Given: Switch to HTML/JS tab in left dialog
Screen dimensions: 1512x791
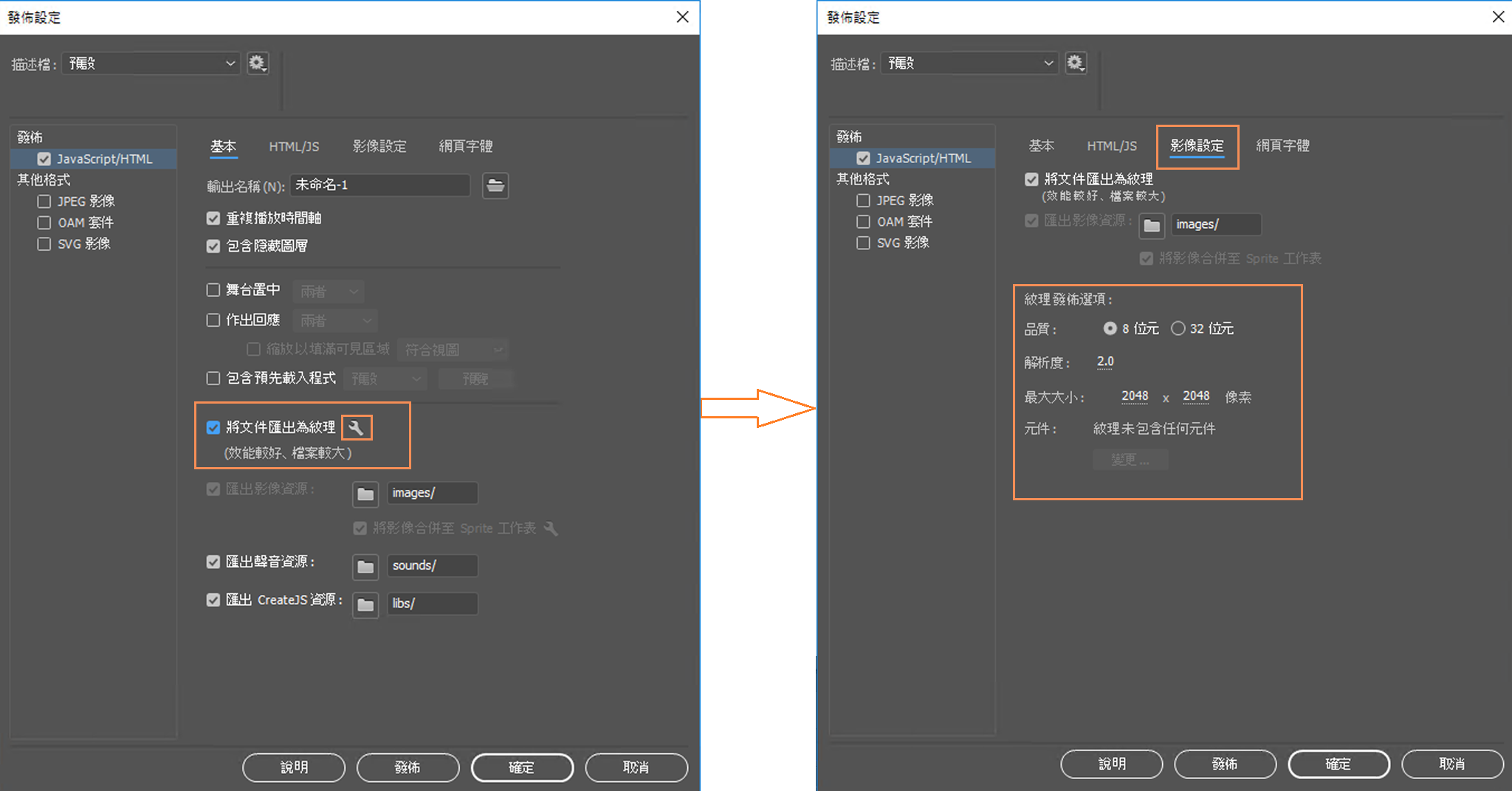Looking at the screenshot, I should 294,147.
